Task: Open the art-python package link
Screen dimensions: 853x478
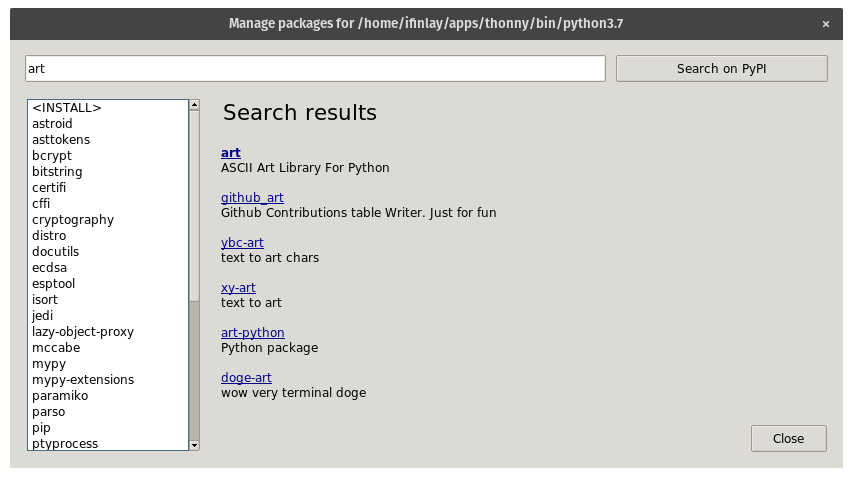Action: (252, 332)
